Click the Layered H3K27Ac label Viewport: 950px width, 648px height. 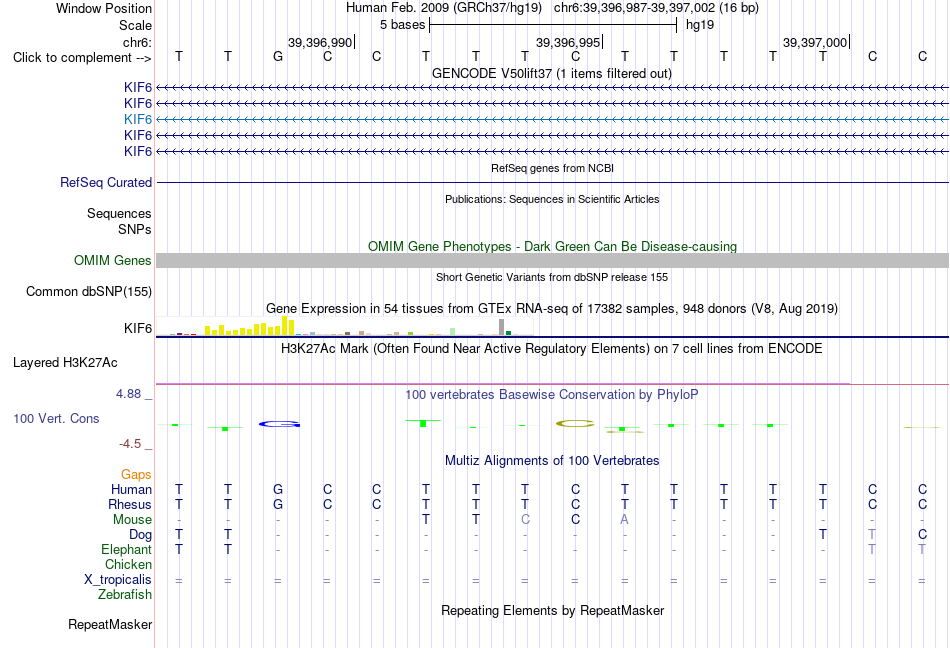65,363
